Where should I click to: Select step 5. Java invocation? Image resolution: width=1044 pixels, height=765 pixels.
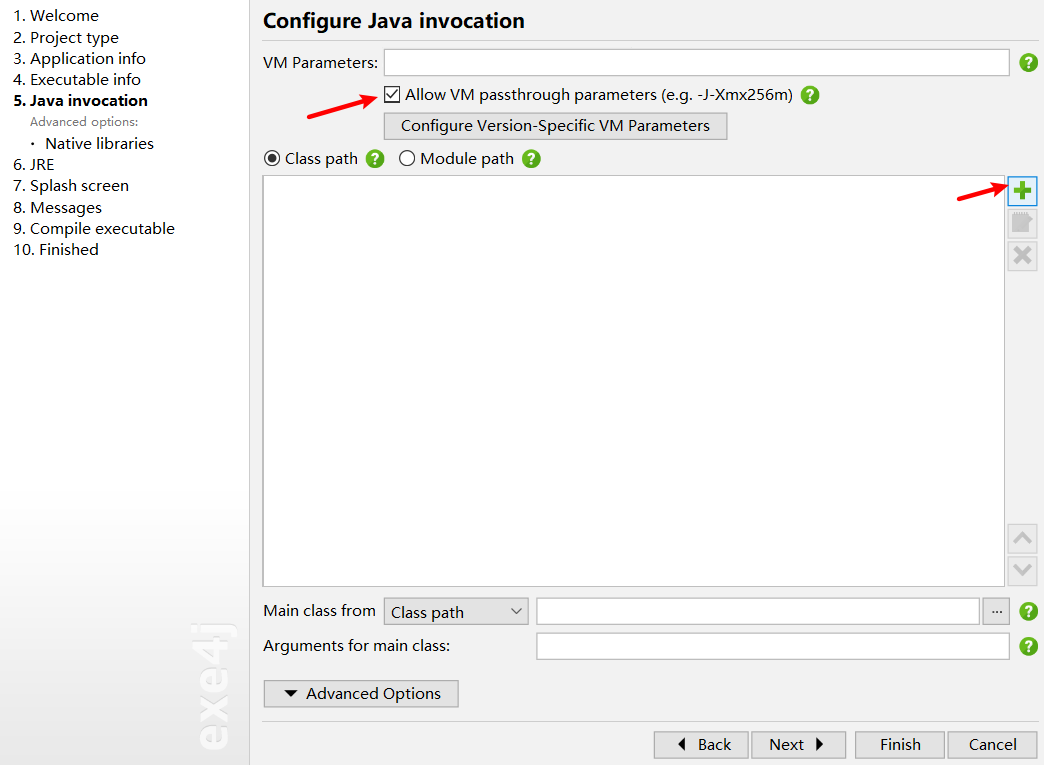(x=81, y=101)
